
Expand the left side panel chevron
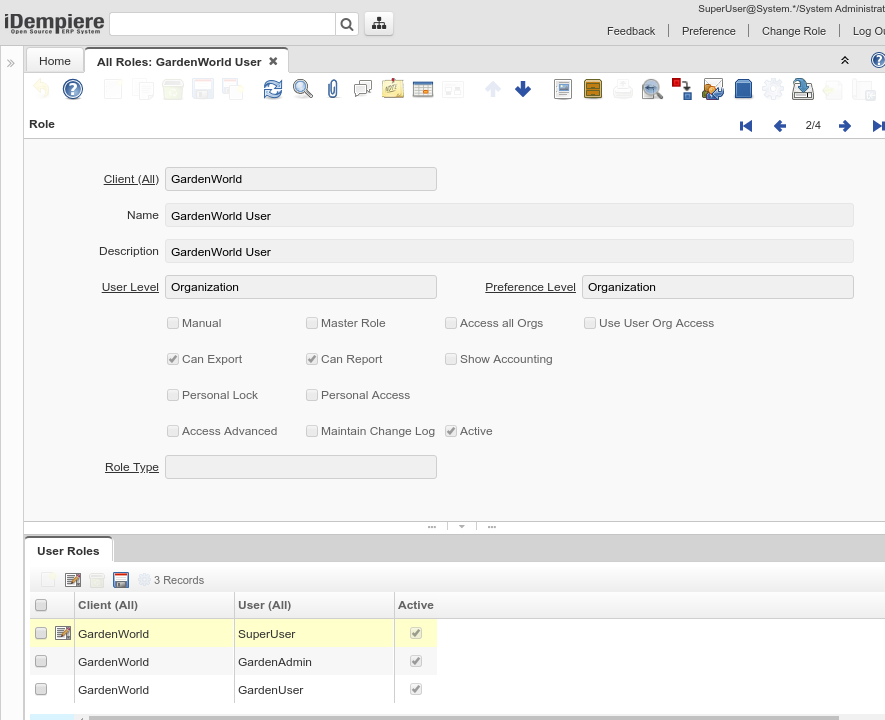click(11, 63)
